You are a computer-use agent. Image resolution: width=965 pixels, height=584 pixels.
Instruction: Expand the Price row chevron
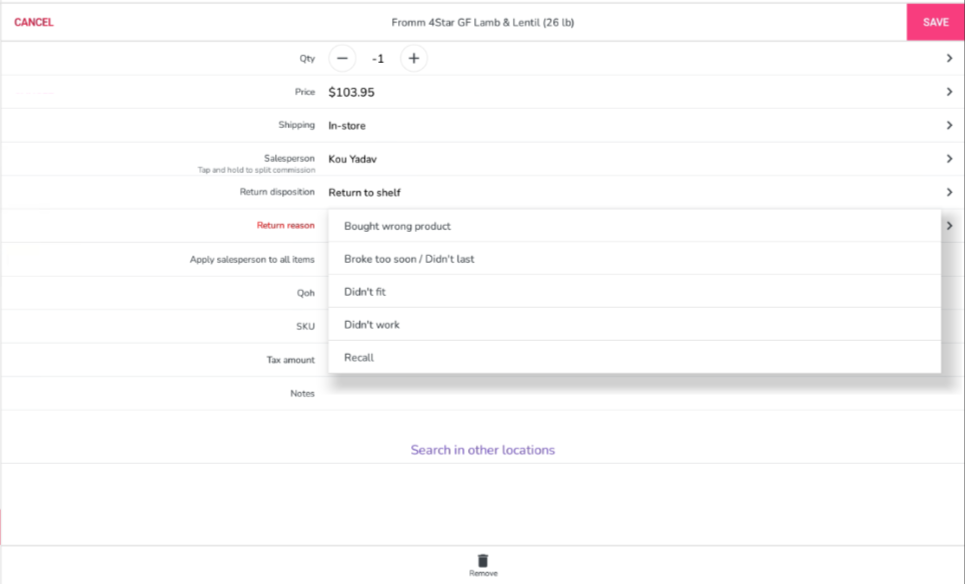pos(949,92)
